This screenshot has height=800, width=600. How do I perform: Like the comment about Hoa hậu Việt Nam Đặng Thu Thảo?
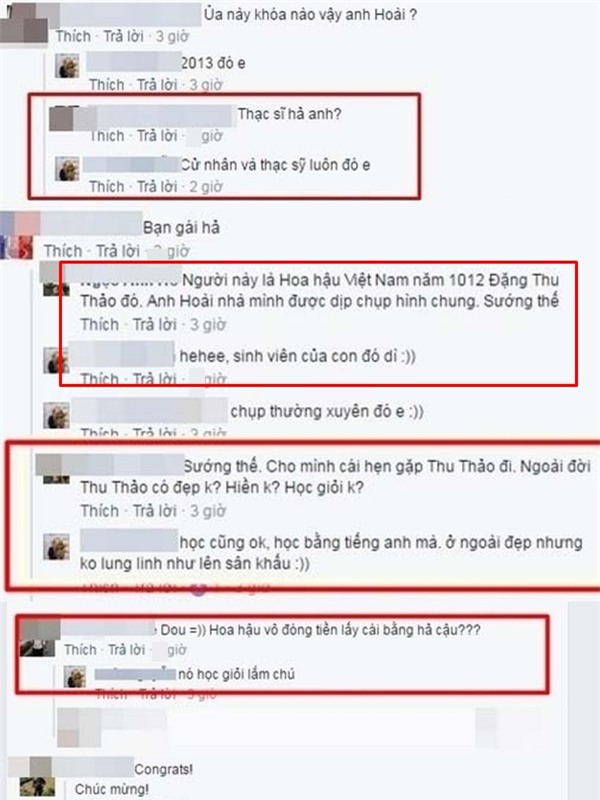pyautogui.click(x=99, y=324)
